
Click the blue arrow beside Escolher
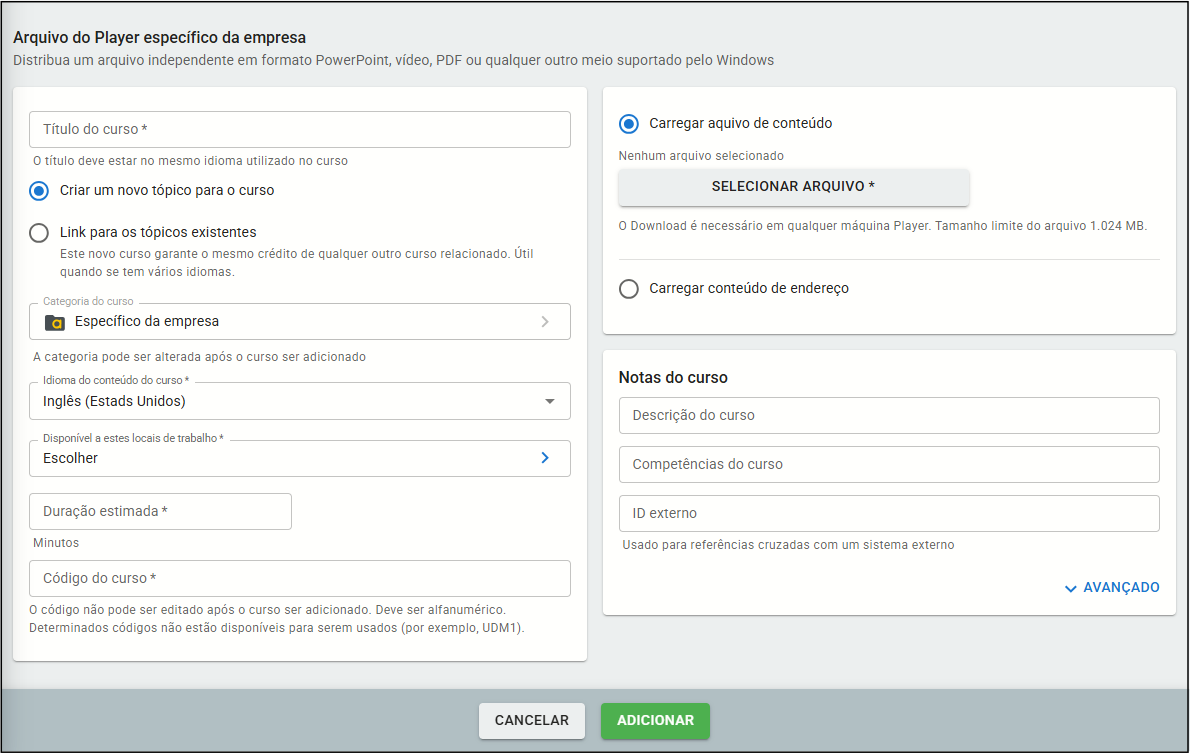pos(545,458)
